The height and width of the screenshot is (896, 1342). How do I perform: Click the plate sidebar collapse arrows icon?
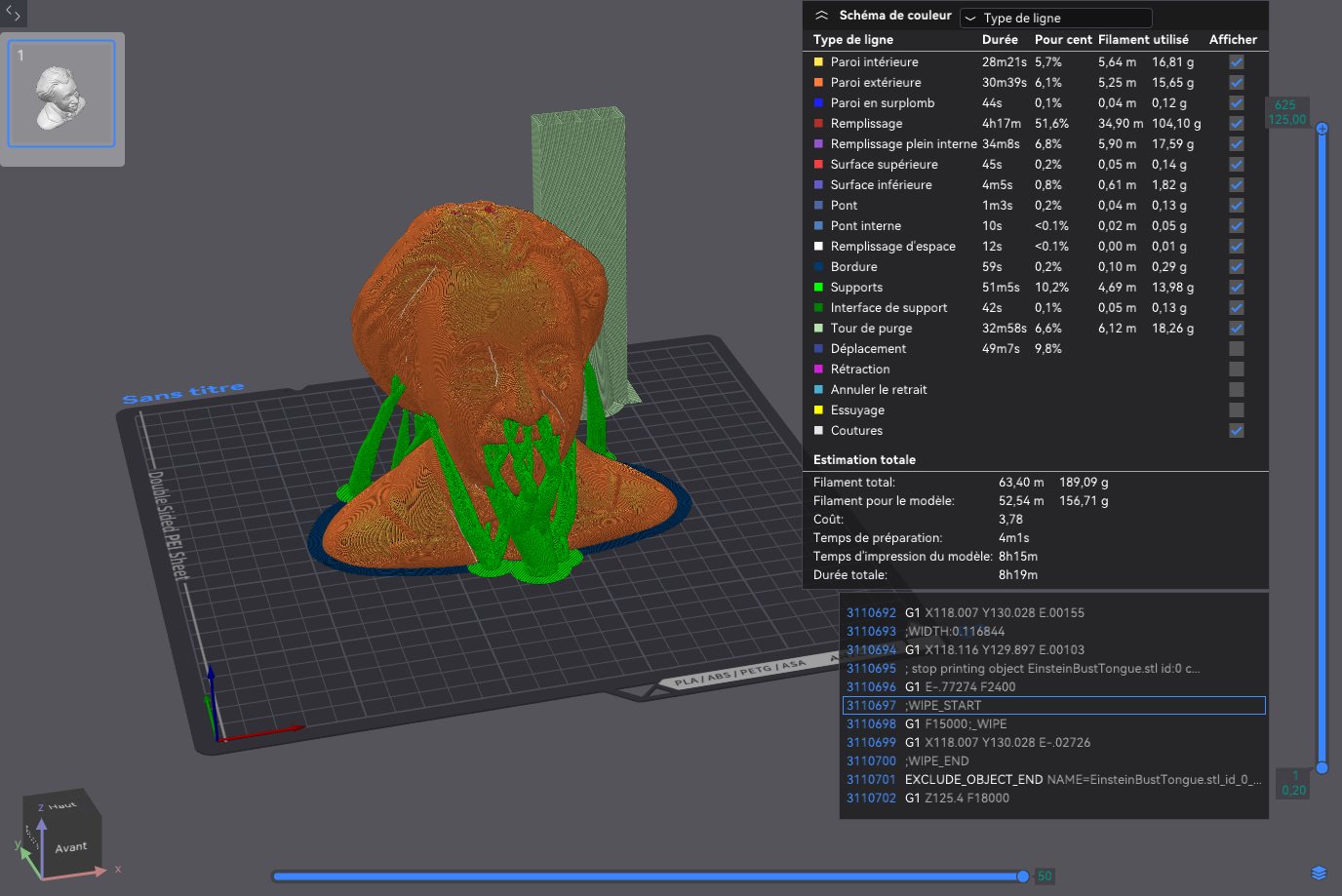[13, 14]
